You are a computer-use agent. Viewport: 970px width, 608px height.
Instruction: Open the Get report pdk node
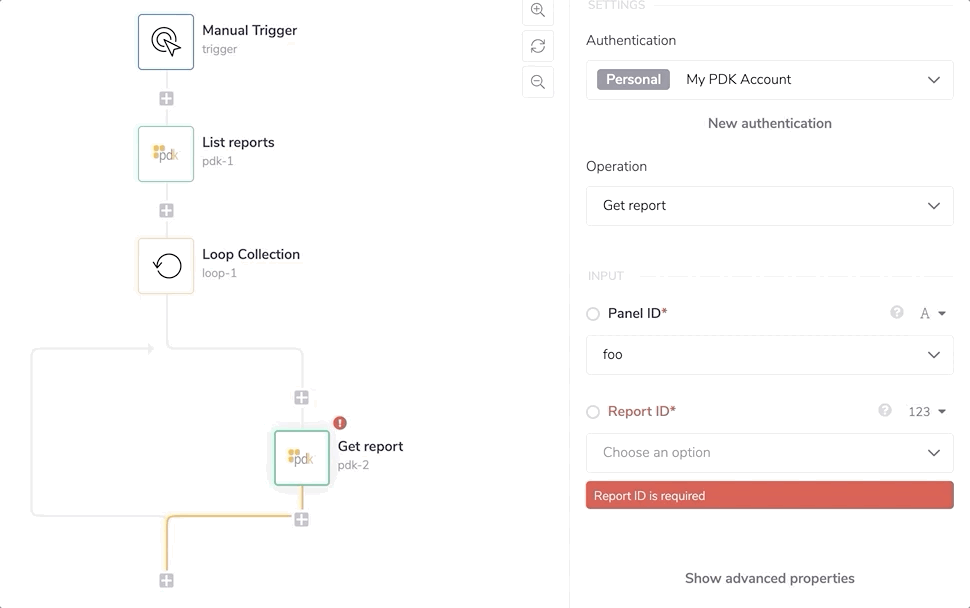(x=302, y=458)
